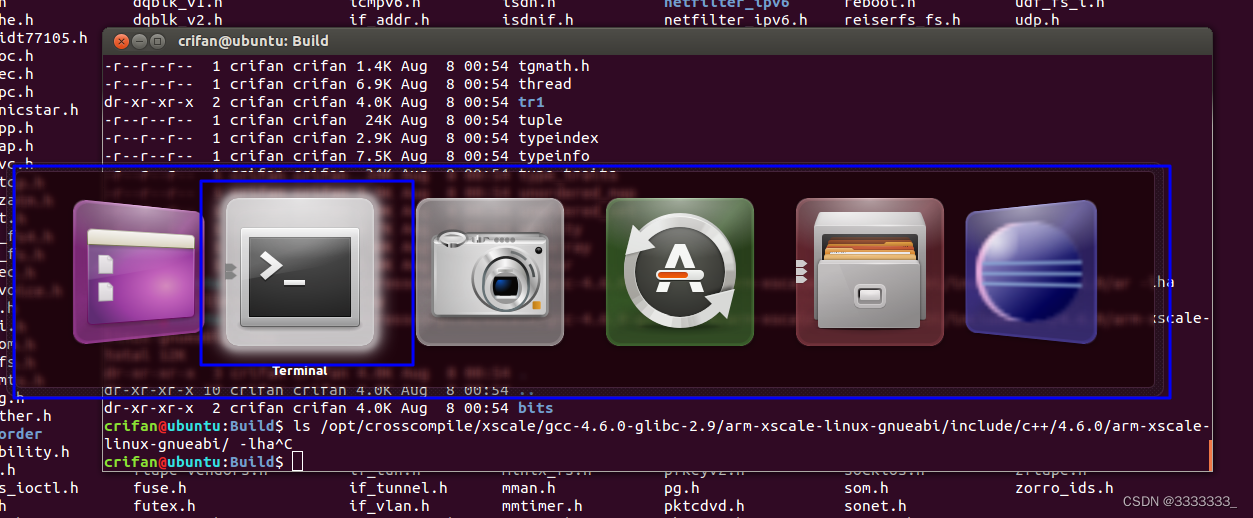Click 'typeinfo' in the terminal output
The height and width of the screenshot is (518, 1253).
(x=554, y=156)
